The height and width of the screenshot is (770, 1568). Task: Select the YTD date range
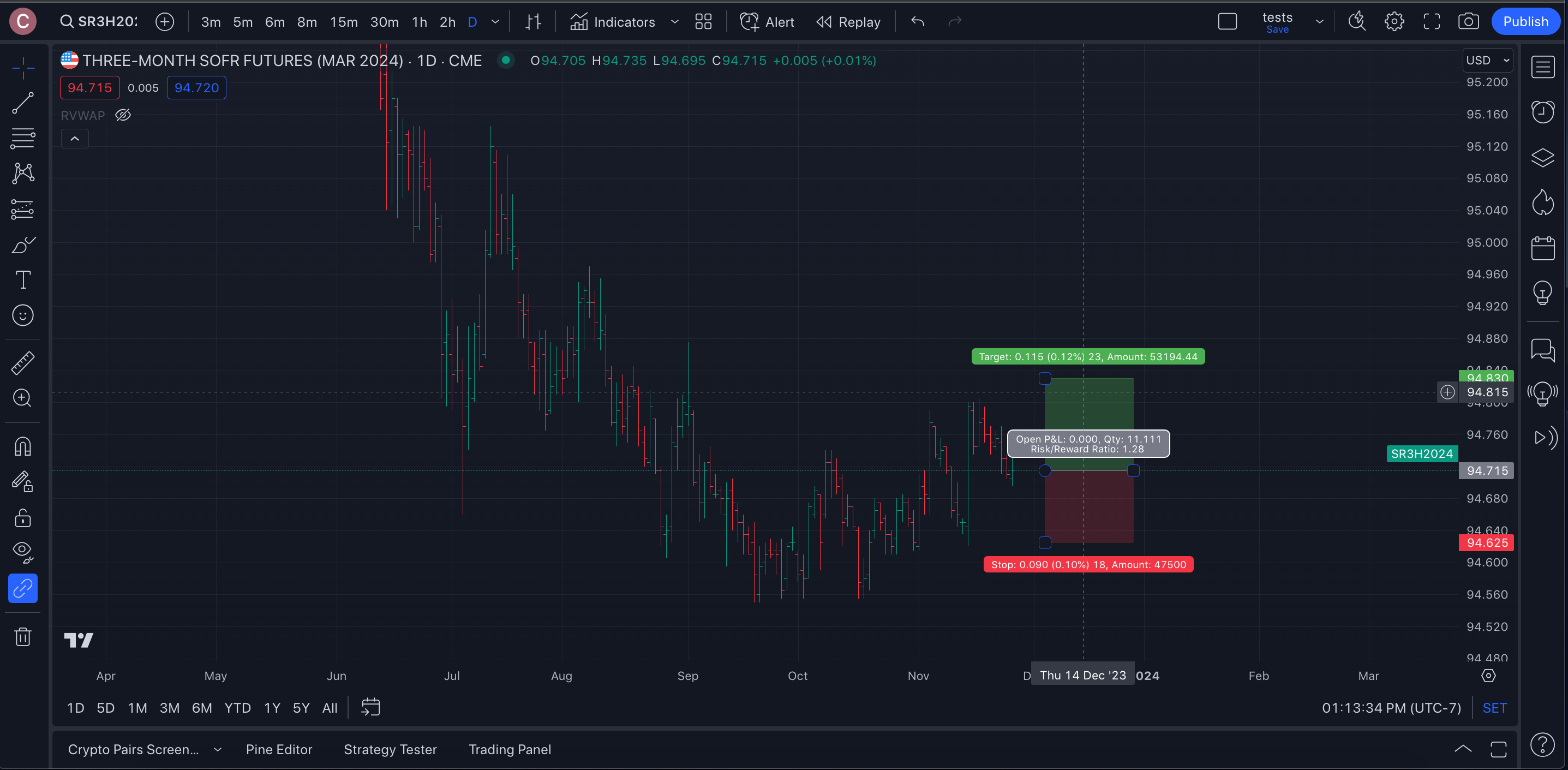(x=237, y=708)
